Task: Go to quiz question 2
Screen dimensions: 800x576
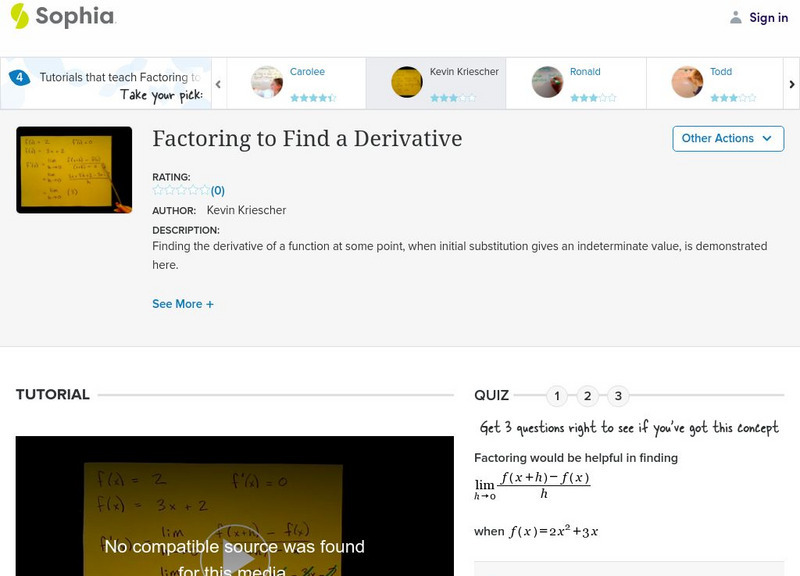Action: (x=587, y=396)
